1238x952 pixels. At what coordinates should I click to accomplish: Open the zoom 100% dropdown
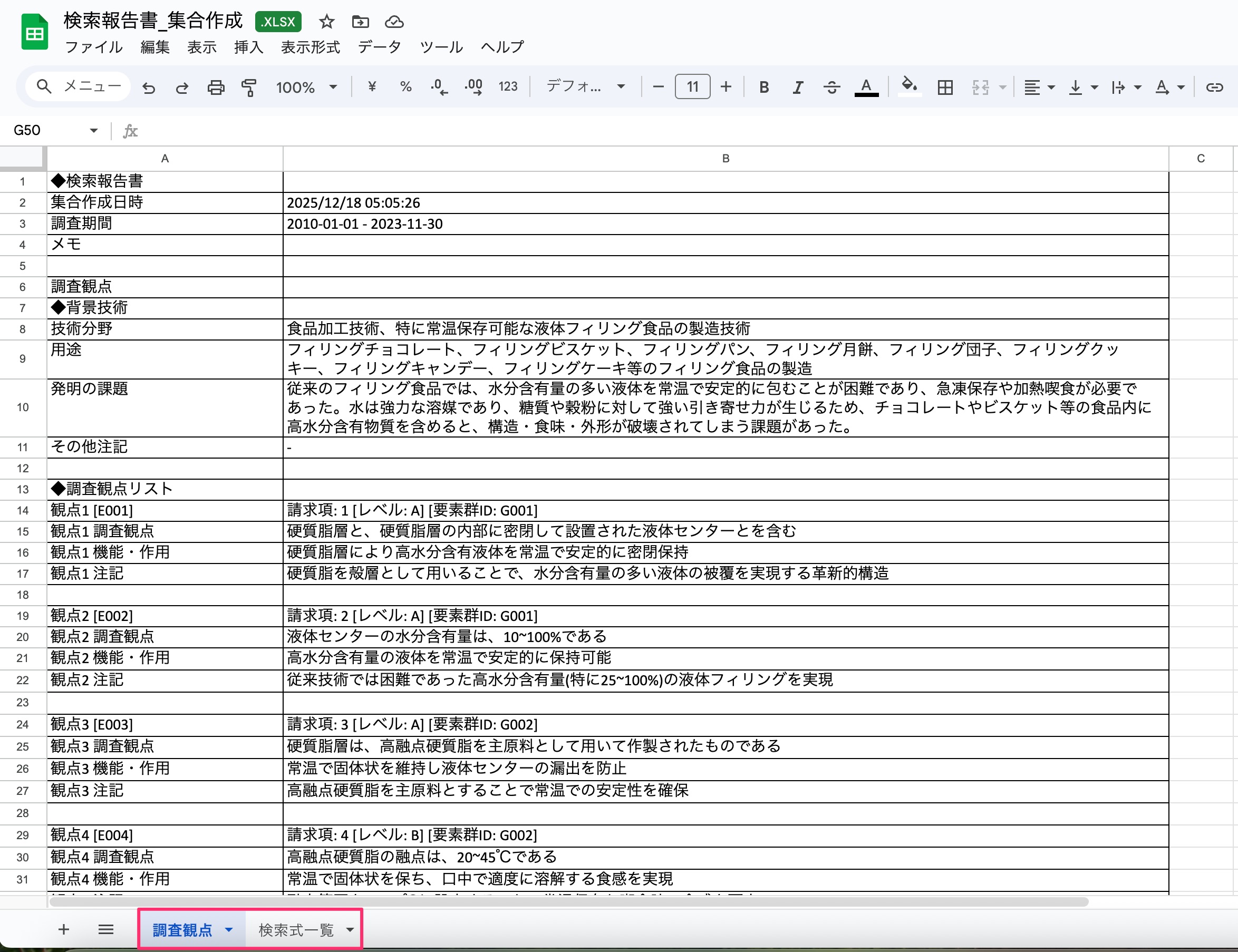pos(307,88)
